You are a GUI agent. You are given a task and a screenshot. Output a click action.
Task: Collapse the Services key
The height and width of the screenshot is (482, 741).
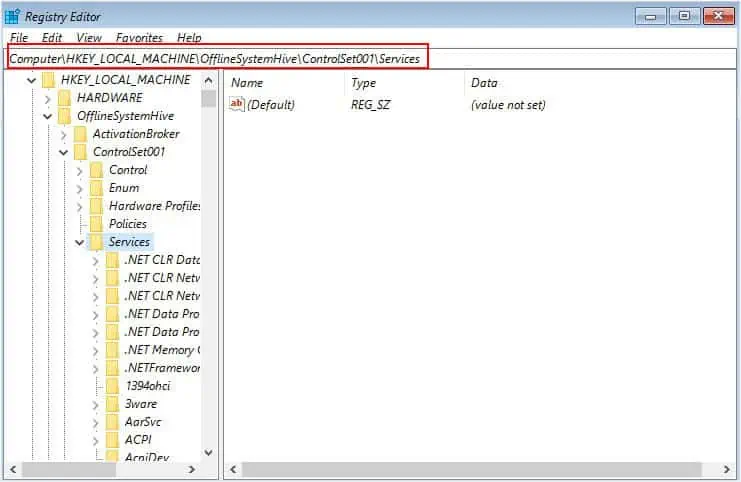[x=79, y=242]
